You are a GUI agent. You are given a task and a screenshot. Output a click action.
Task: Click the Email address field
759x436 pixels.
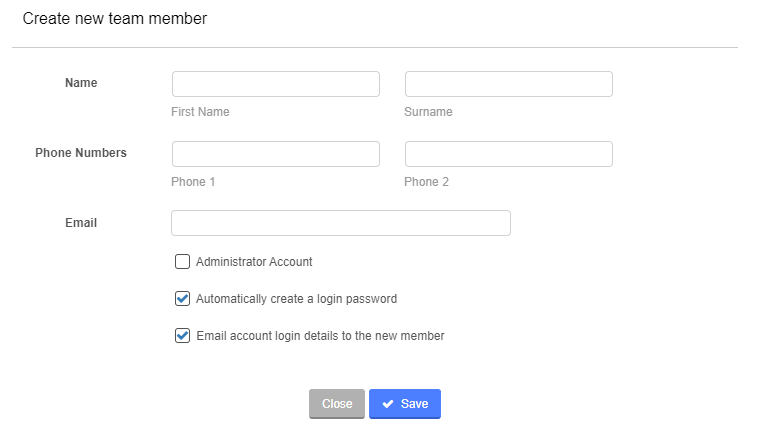[341, 223]
